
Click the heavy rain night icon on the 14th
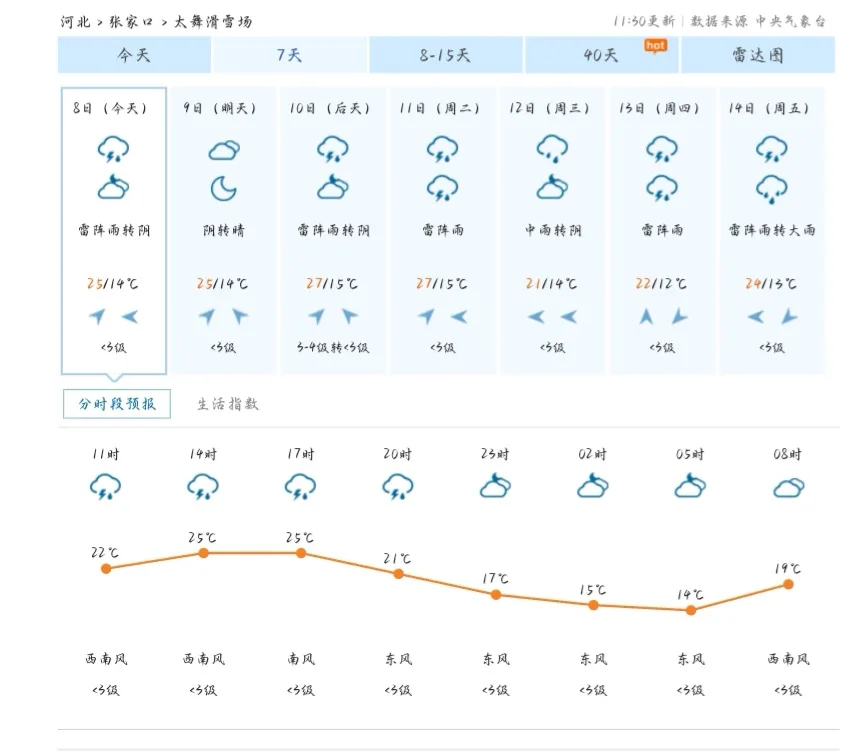(772, 189)
